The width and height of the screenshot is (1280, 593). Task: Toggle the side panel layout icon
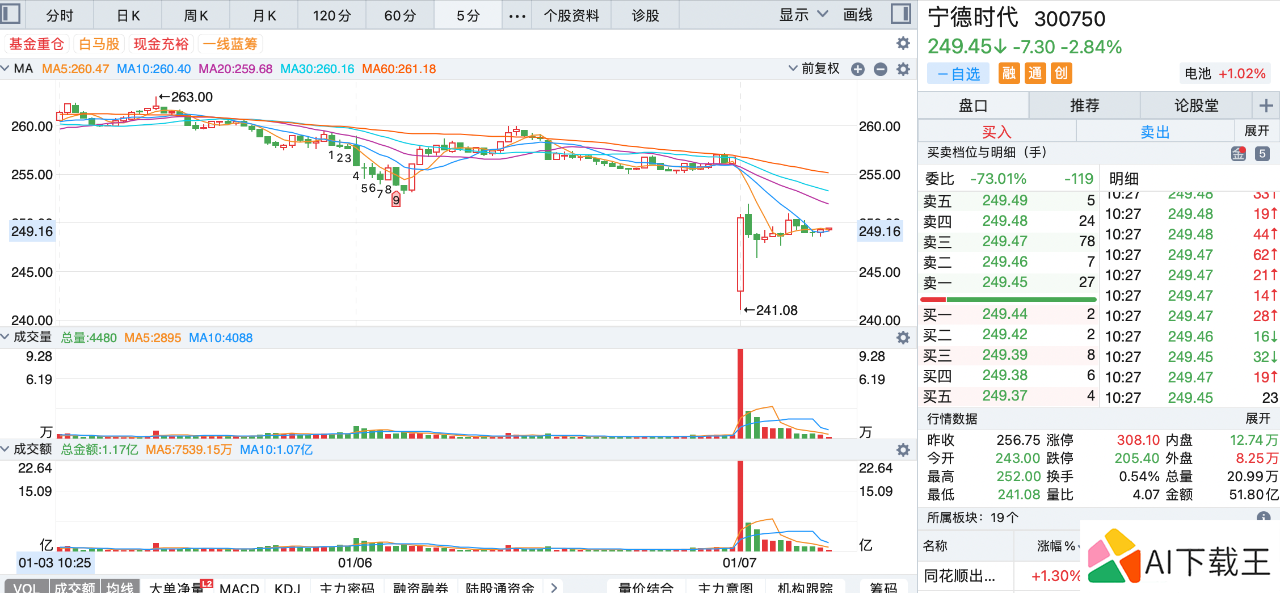(x=900, y=15)
